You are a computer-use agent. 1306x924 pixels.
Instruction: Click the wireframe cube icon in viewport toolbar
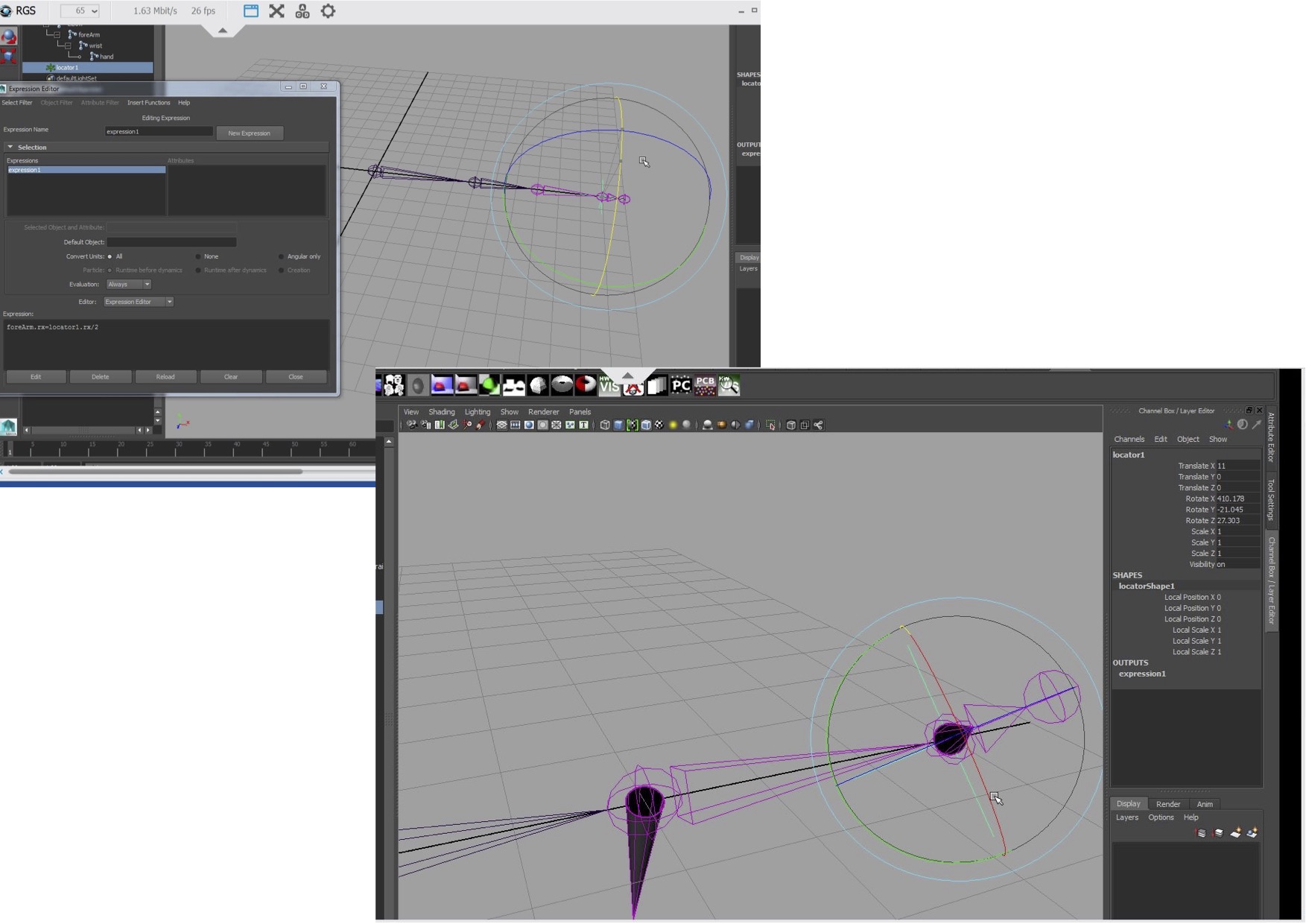coord(605,425)
